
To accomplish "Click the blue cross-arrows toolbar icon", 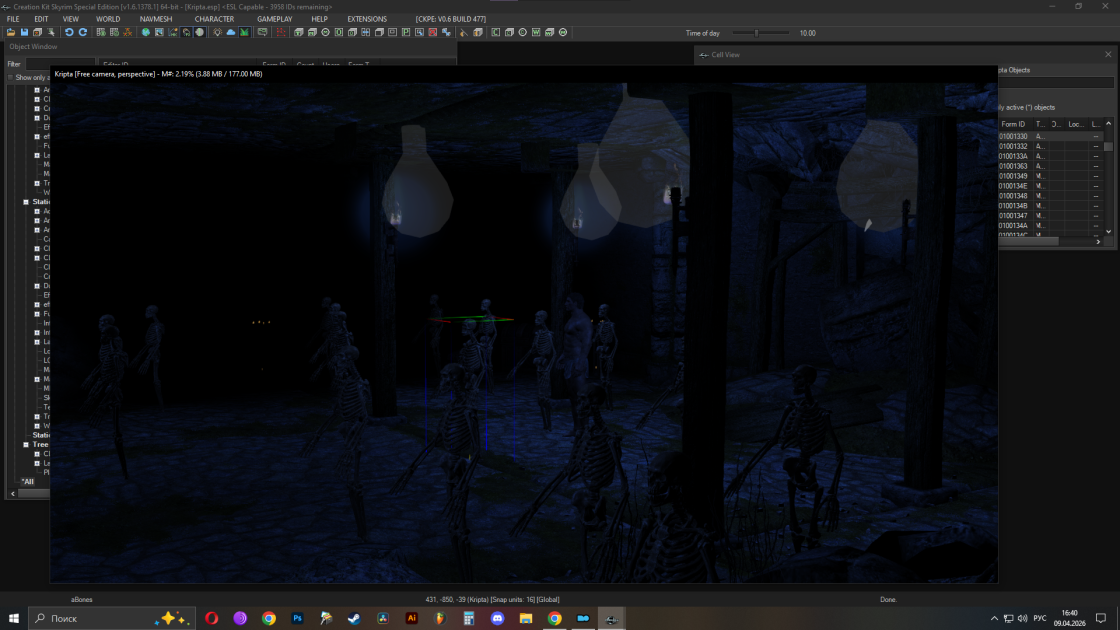I will [446, 32].
